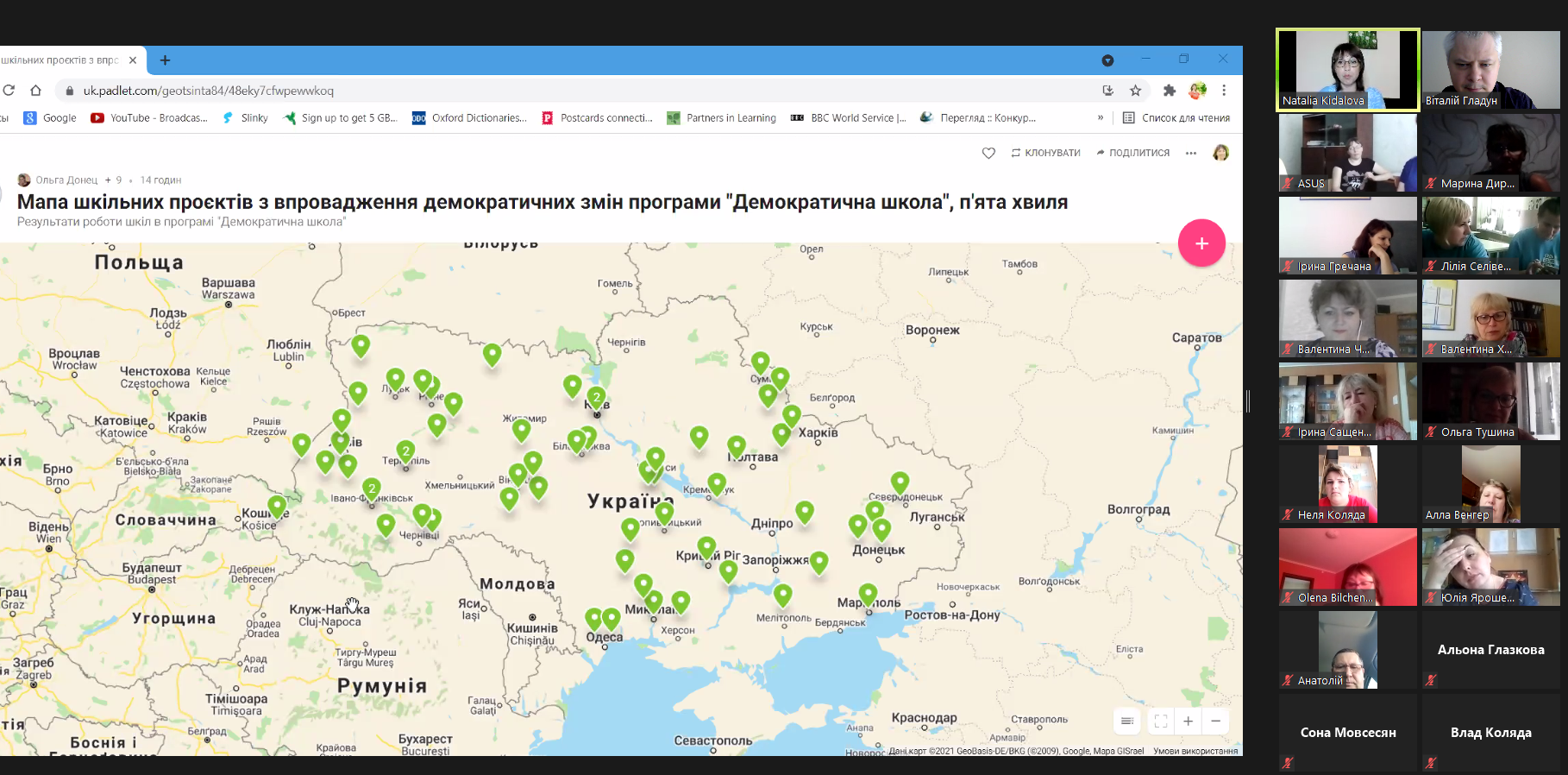Select Влад Коляда participant tile
1568x775 pixels.
coord(1491,733)
